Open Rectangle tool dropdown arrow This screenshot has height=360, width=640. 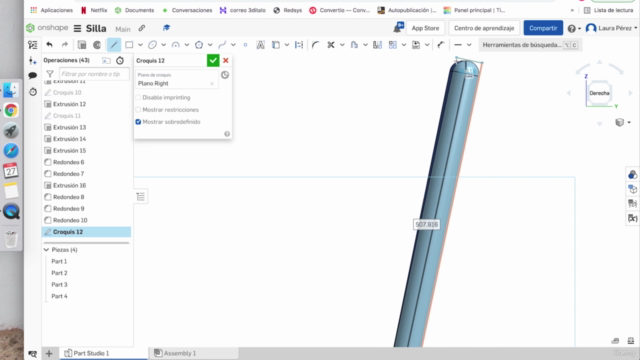point(140,45)
